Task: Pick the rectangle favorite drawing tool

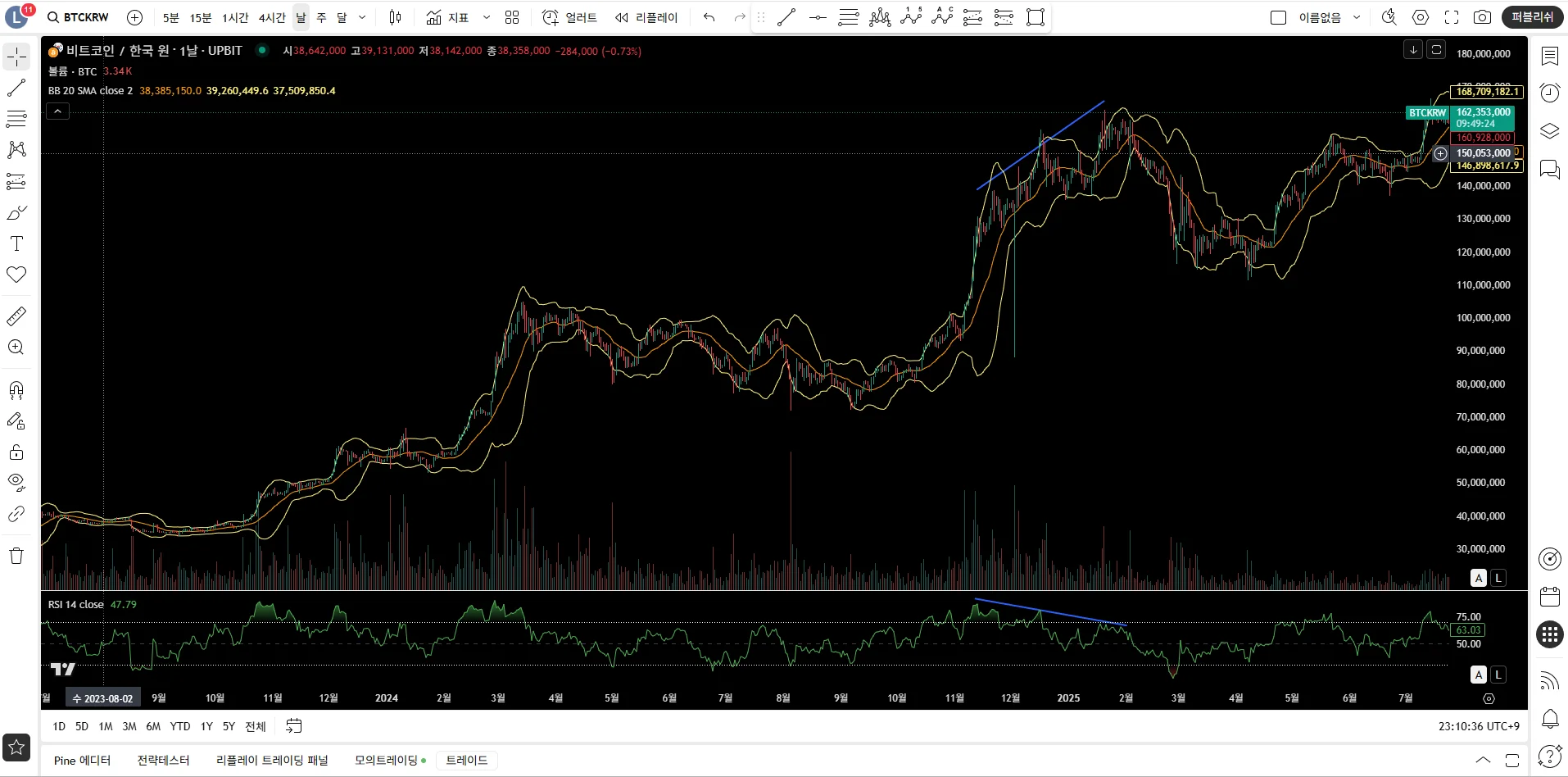Action: pyautogui.click(x=1036, y=17)
